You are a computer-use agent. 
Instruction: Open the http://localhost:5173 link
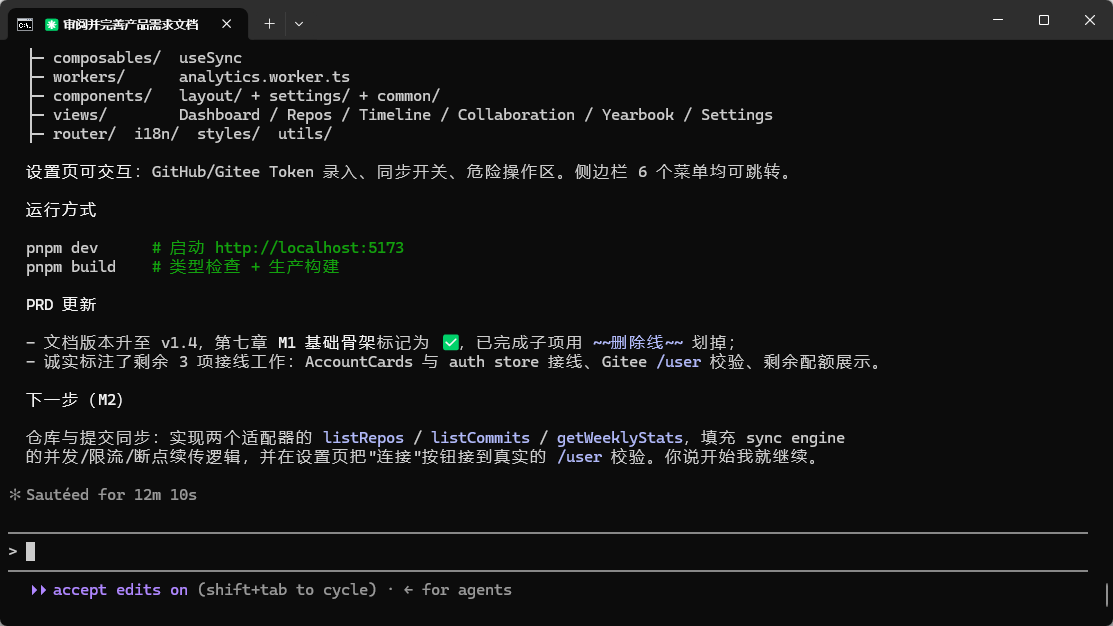(309, 248)
